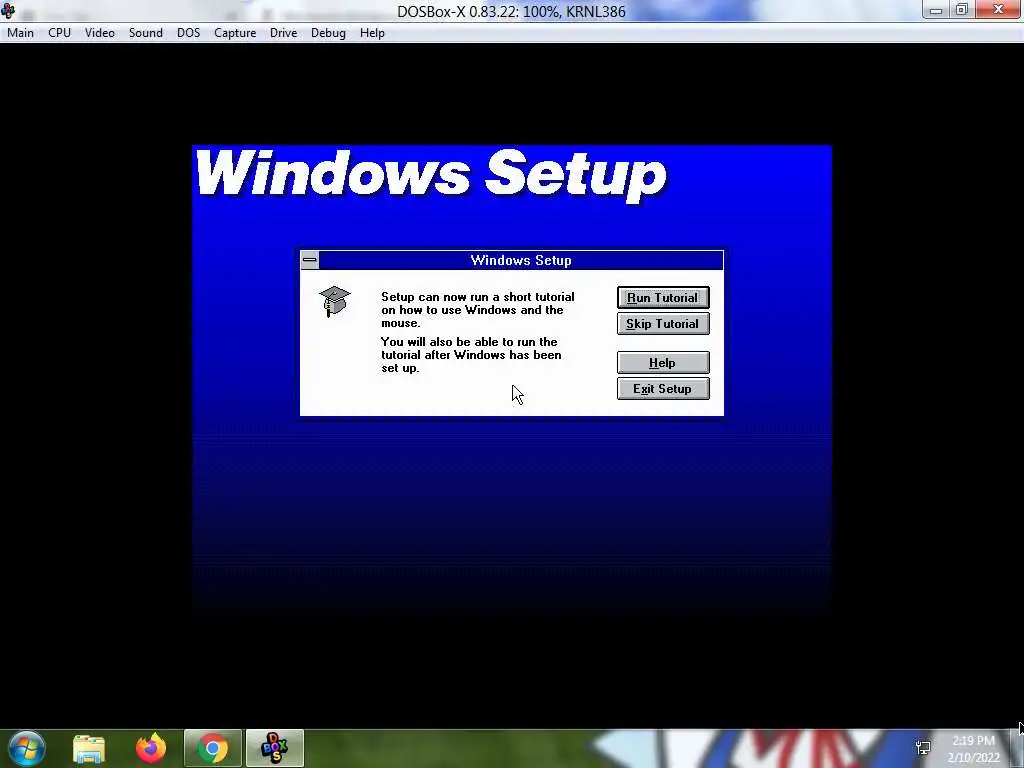Click the DOSBox-X title bar app icon

tap(8, 10)
